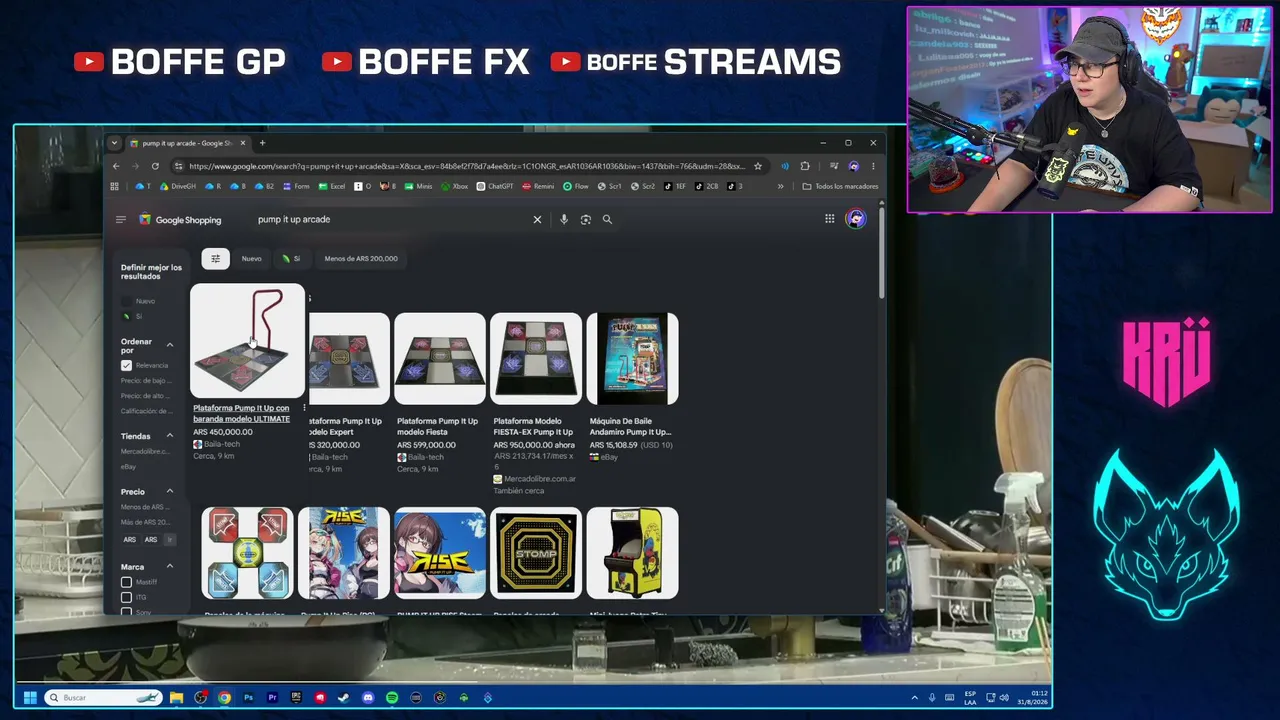Open Premiere Pro from the taskbar

(272, 697)
